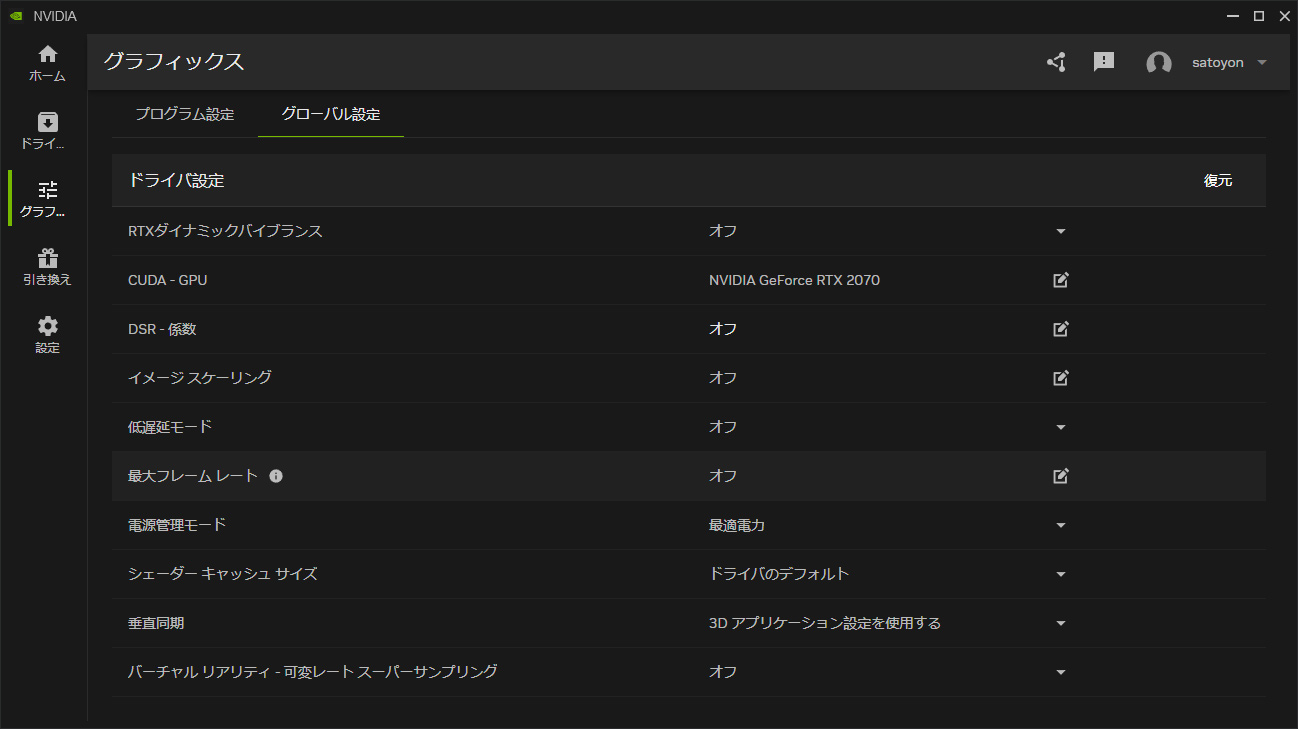Select the グローバル設定 tab

click(x=331, y=114)
